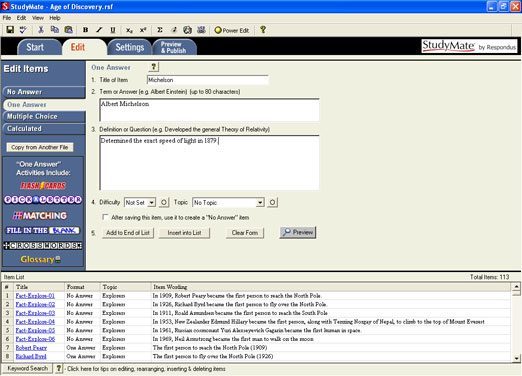Toggle italic formatting
Viewport: 522px width, 376px height.
coord(99,30)
